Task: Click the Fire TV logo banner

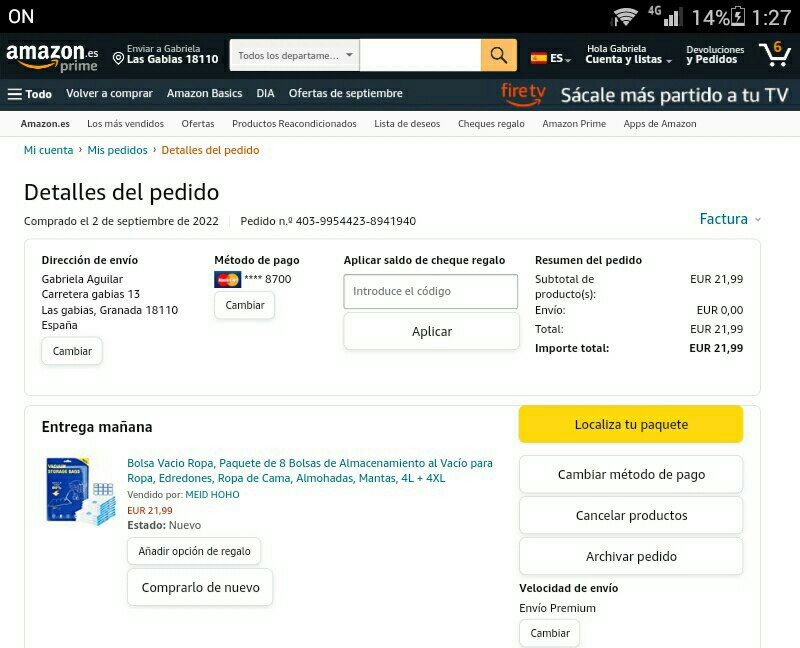Action: [x=523, y=94]
